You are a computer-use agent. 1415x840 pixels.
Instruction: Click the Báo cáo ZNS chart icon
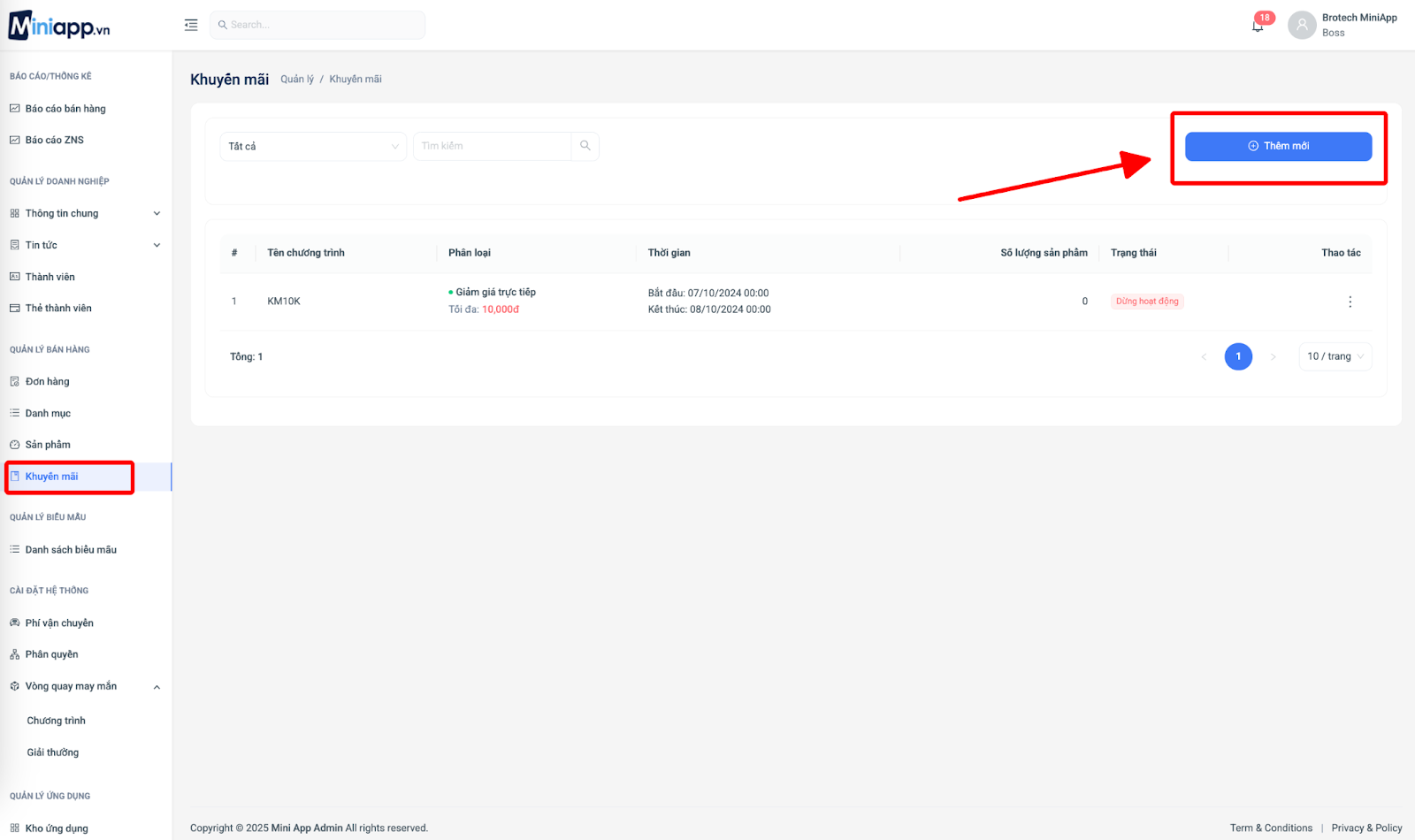(x=14, y=140)
